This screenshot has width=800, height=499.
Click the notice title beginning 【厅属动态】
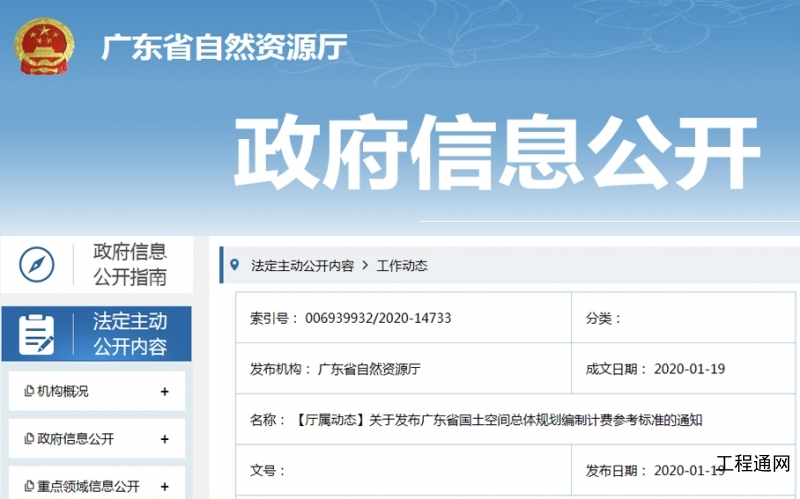coord(497,420)
